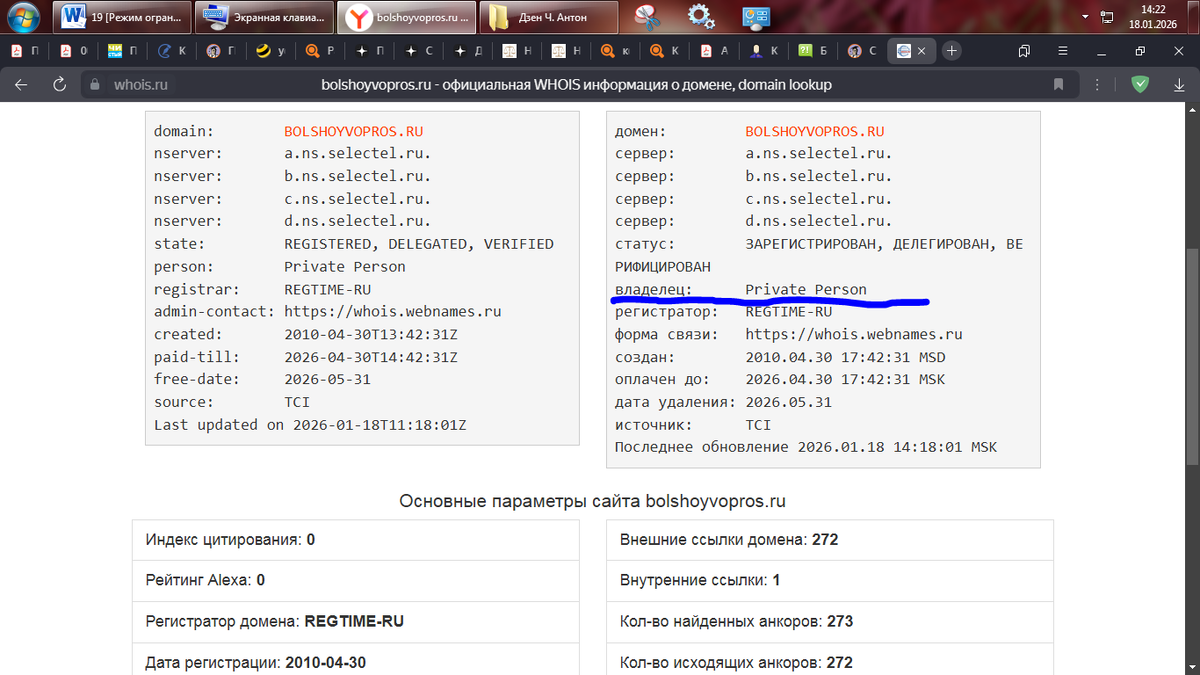The width and height of the screenshot is (1200, 675).
Task: Click the 'владелец:' label
Action: 653,289
